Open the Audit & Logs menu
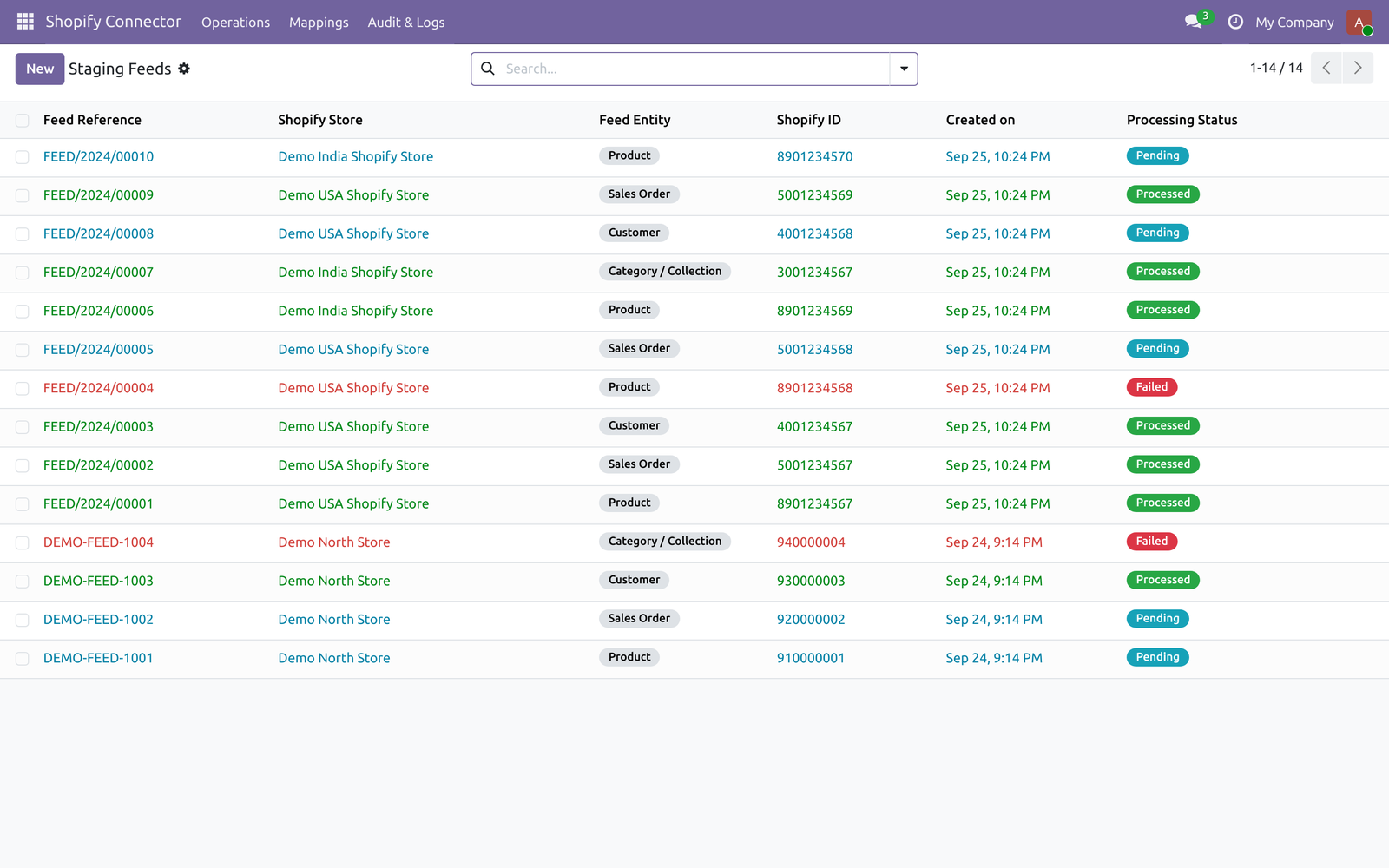1389x868 pixels. [x=406, y=23]
